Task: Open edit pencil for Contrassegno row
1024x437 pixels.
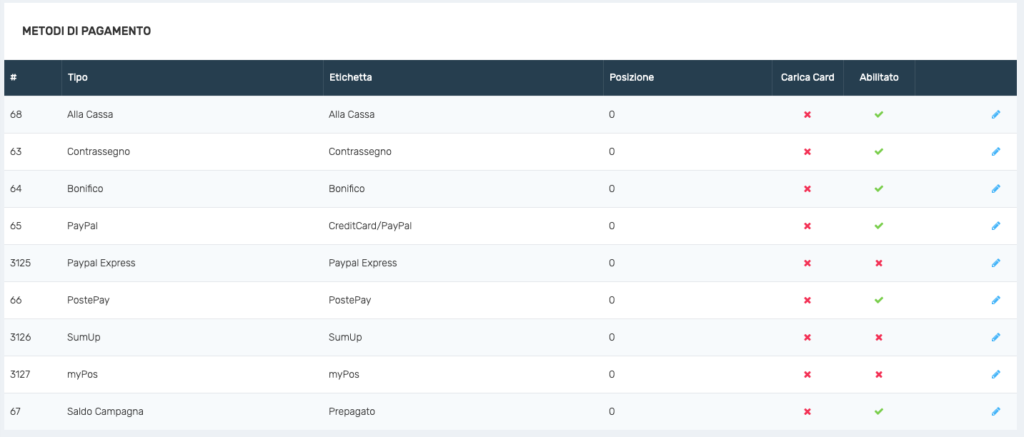Action: click(x=995, y=152)
